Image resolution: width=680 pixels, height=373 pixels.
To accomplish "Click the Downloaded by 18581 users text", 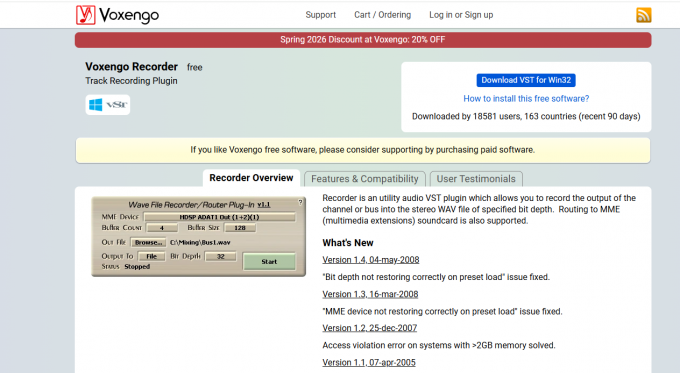I will [x=526, y=116].
